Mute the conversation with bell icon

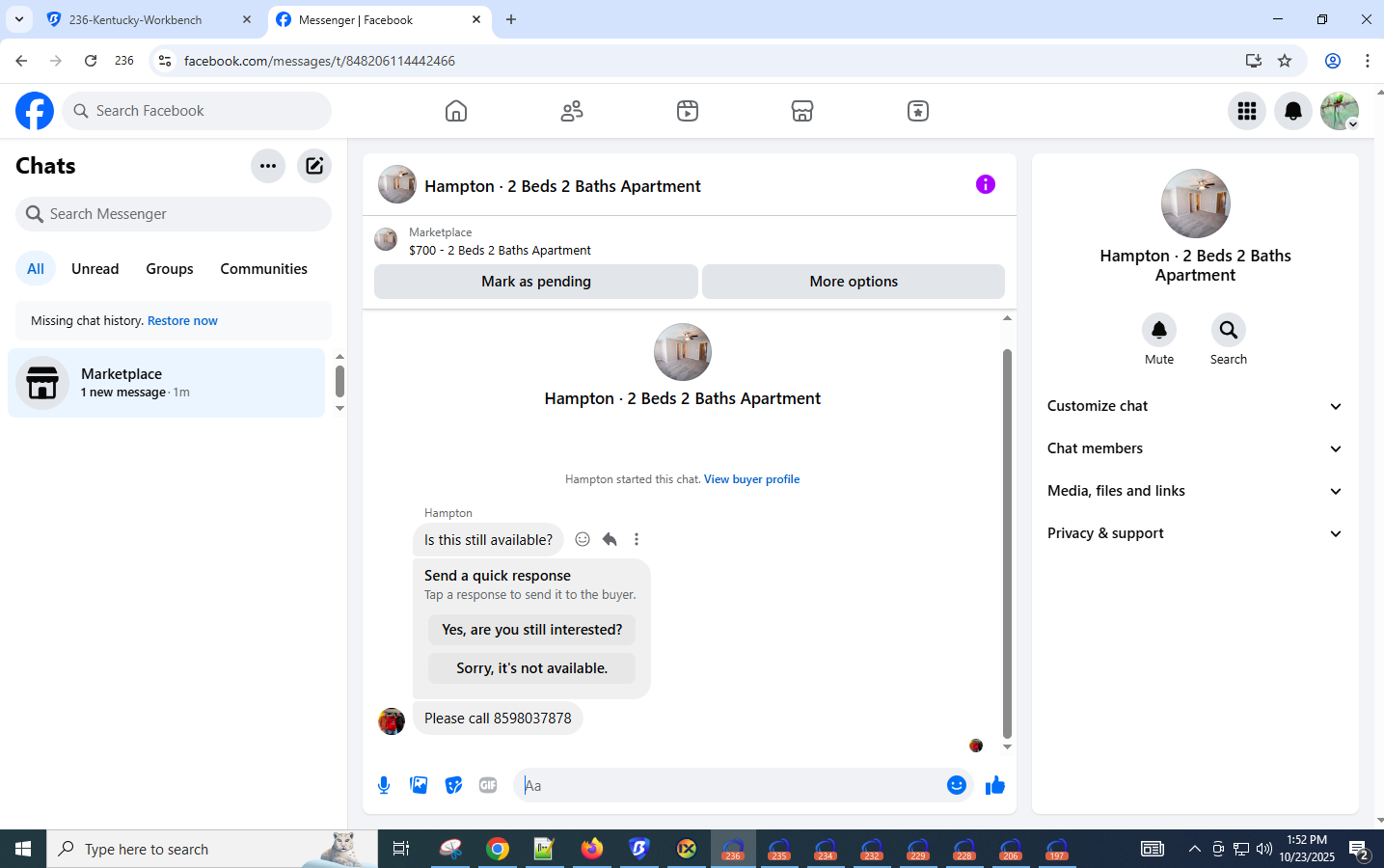click(1159, 330)
